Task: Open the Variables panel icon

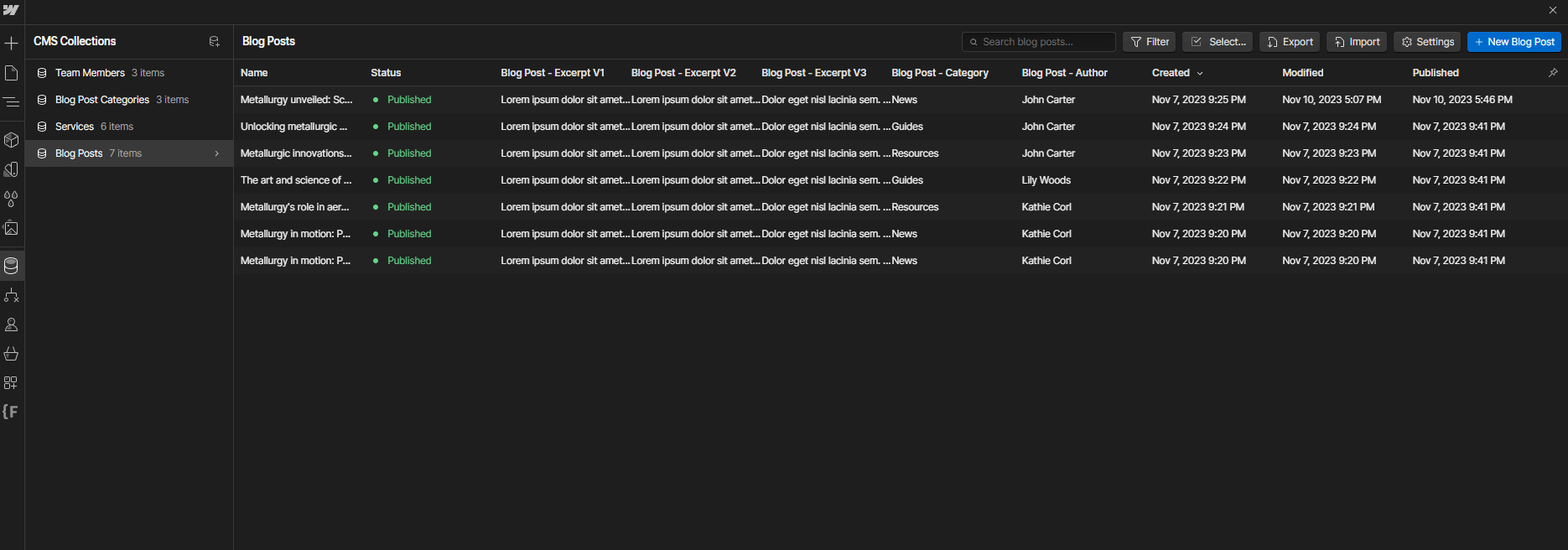Action: (x=11, y=169)
